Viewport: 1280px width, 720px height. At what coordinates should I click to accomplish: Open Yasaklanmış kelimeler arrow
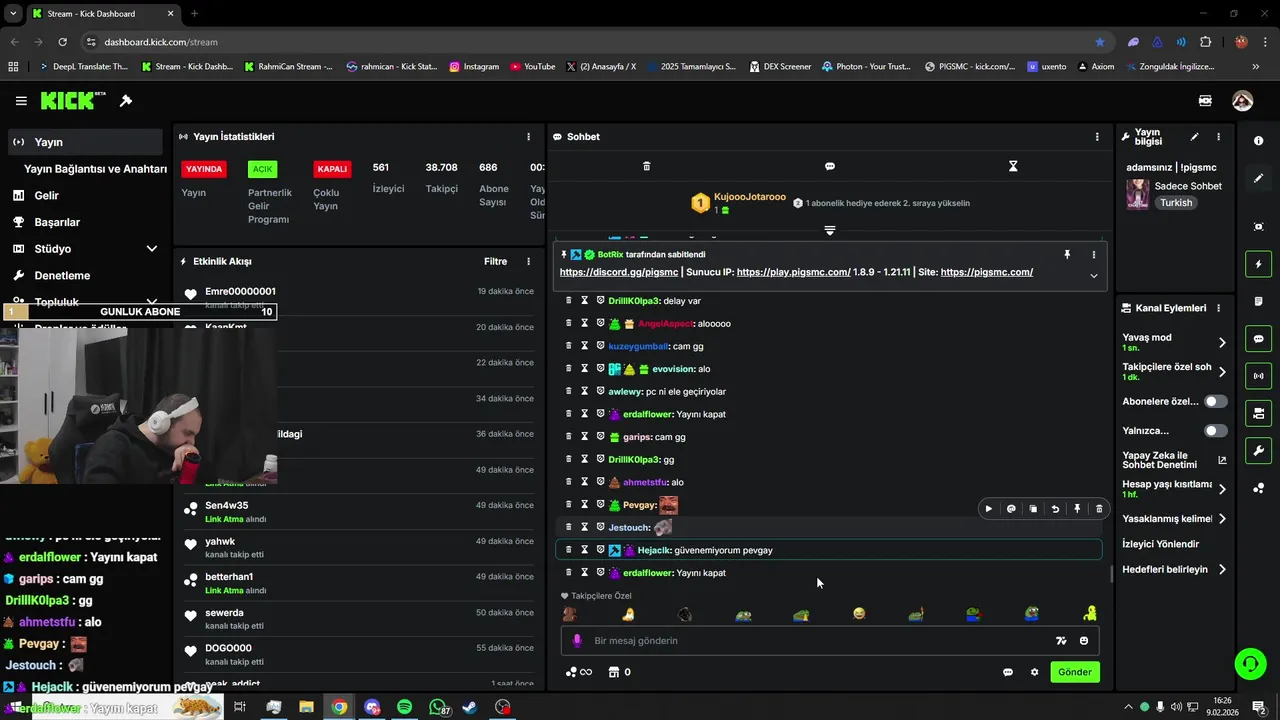pyautogui.click(x=1222, y=519)
